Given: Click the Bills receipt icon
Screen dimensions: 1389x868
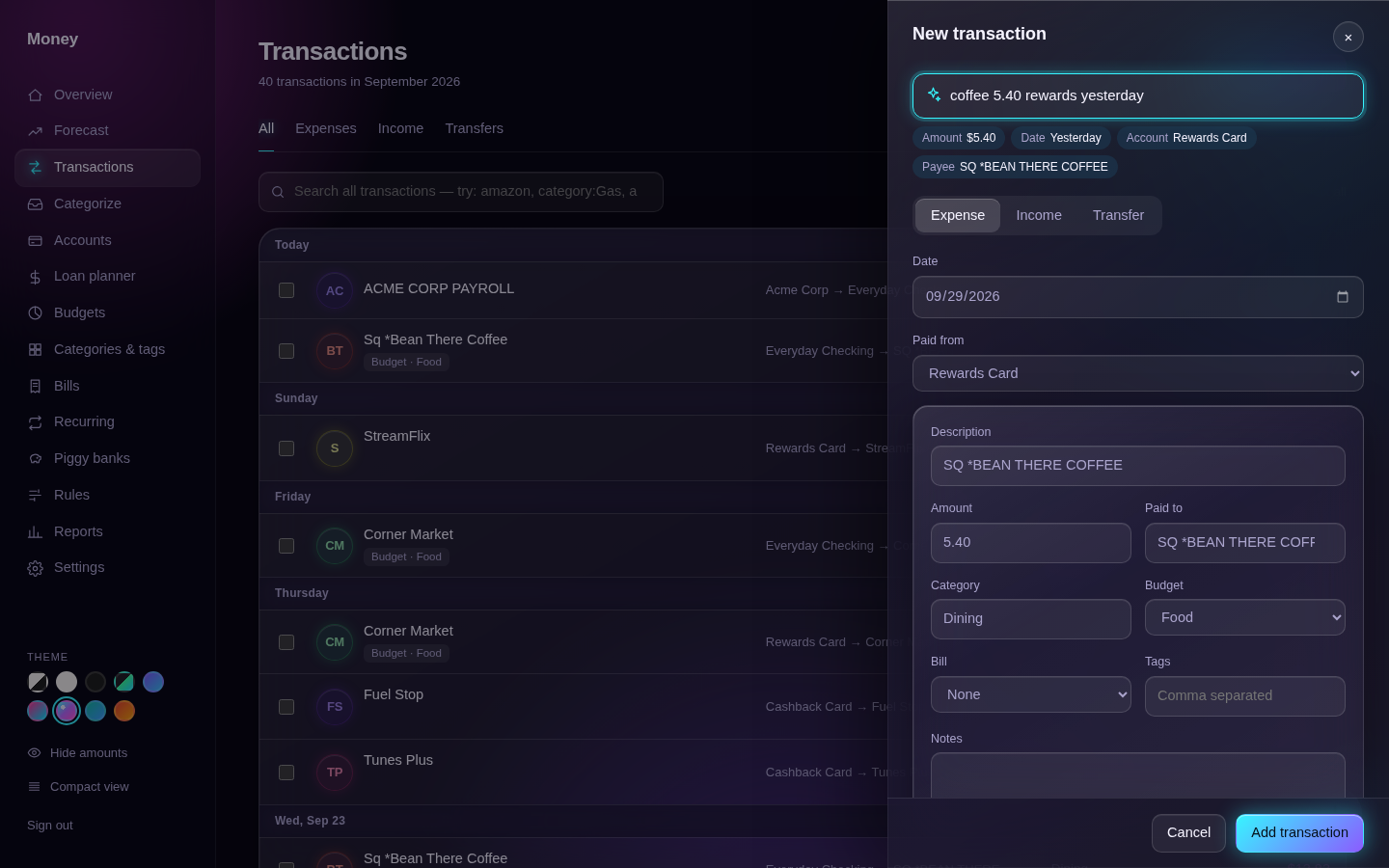Looking at the screenshot, I should [36, 387].
